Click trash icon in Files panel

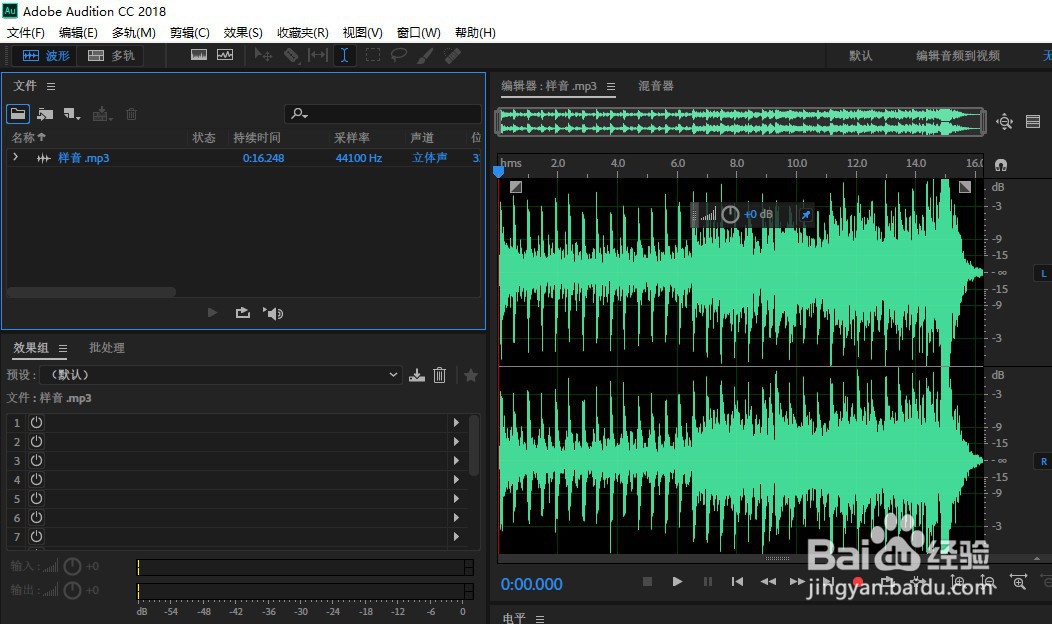[132, 114]
